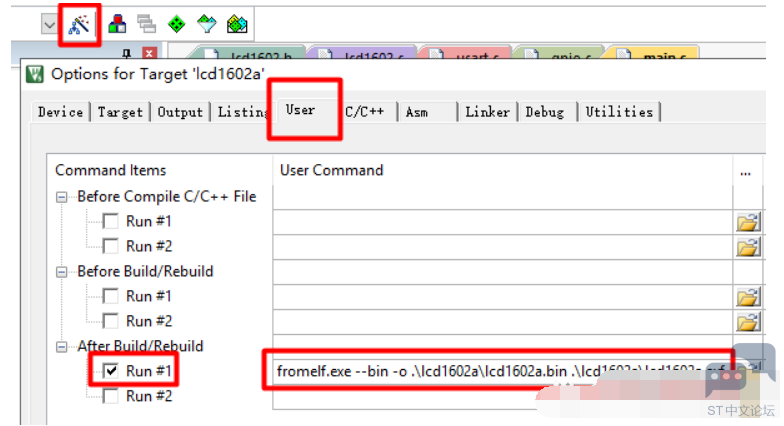Check the Before Build/Rebuild Run #2 checkbox
The height and width of the screenshot is (426, 784).
(110, 321)
